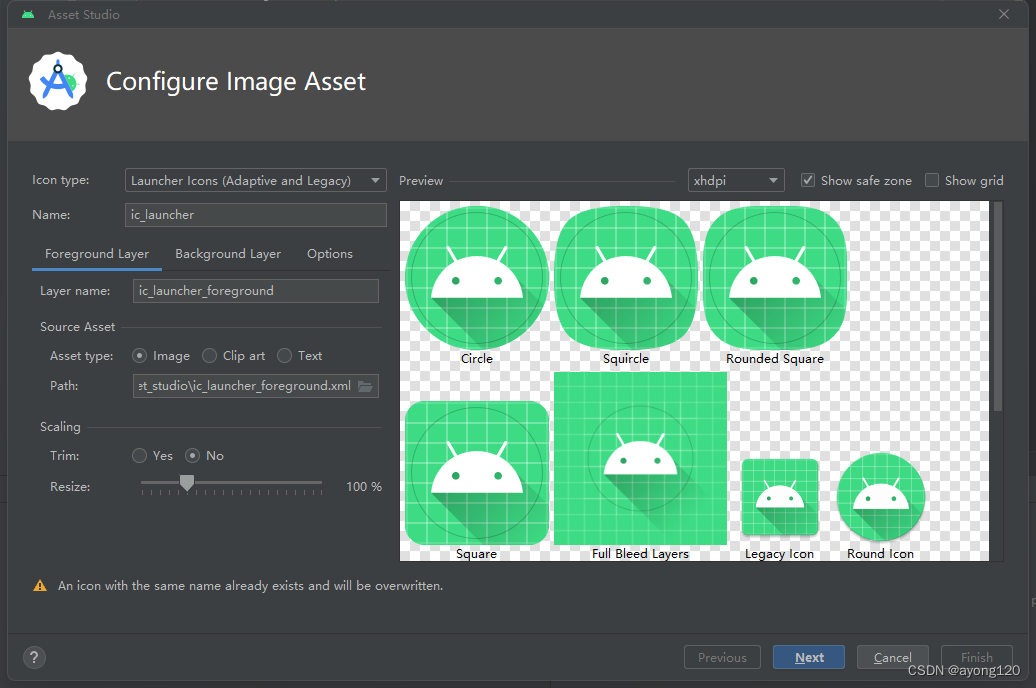Click the Source Asset section label
1036x688 pixels.
[77, 326]
